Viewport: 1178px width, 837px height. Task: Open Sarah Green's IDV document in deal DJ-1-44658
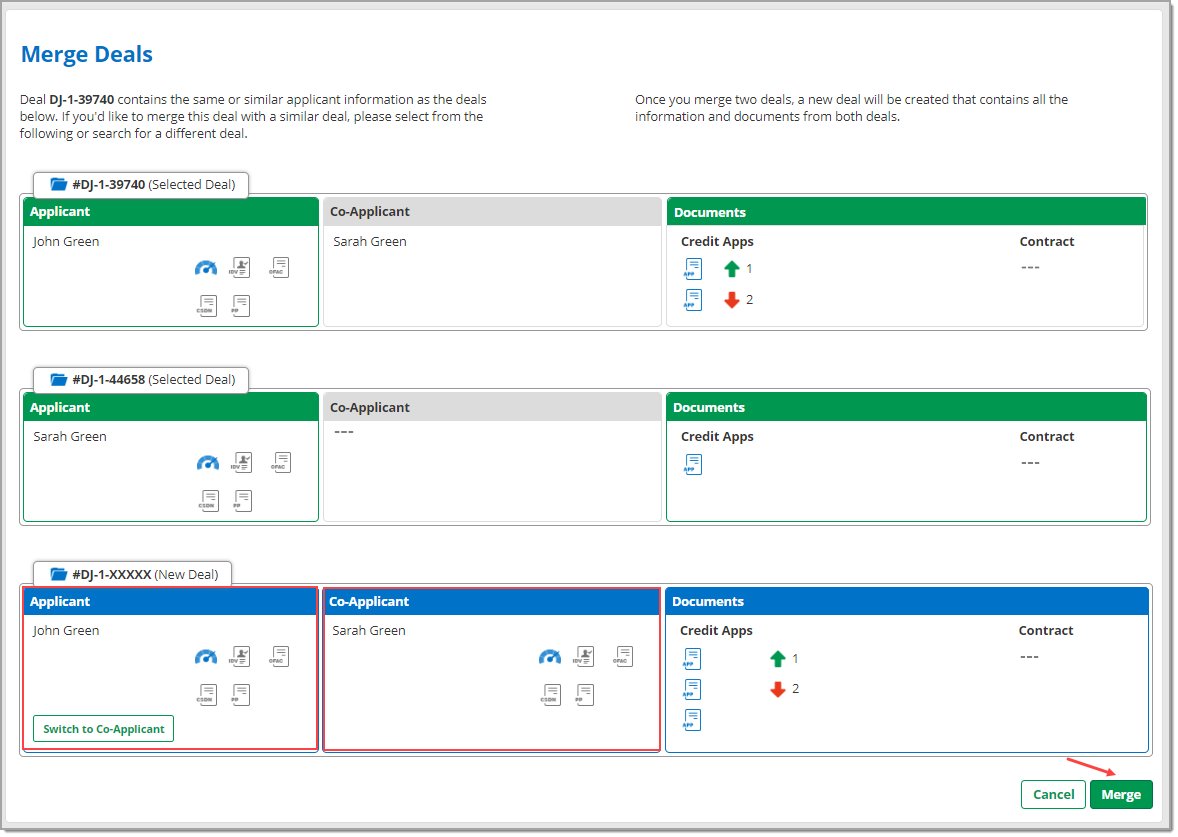tap(242, 462)
